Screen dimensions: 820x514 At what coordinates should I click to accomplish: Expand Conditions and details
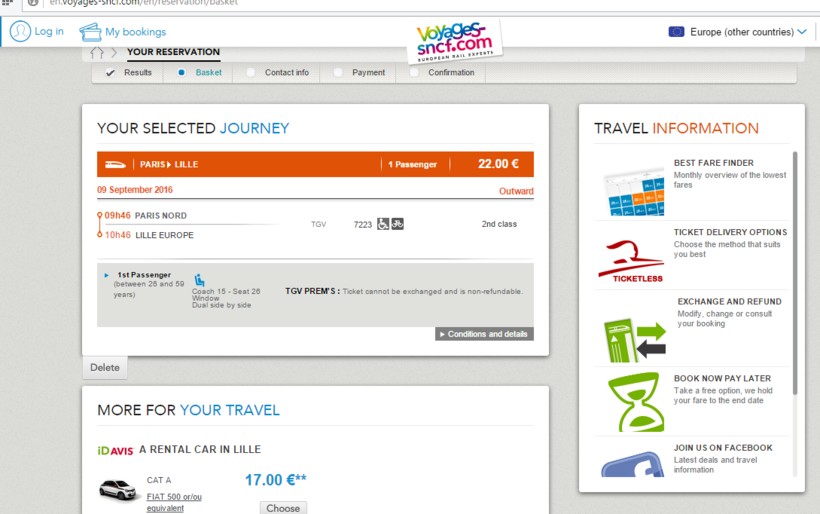(484, 334)
